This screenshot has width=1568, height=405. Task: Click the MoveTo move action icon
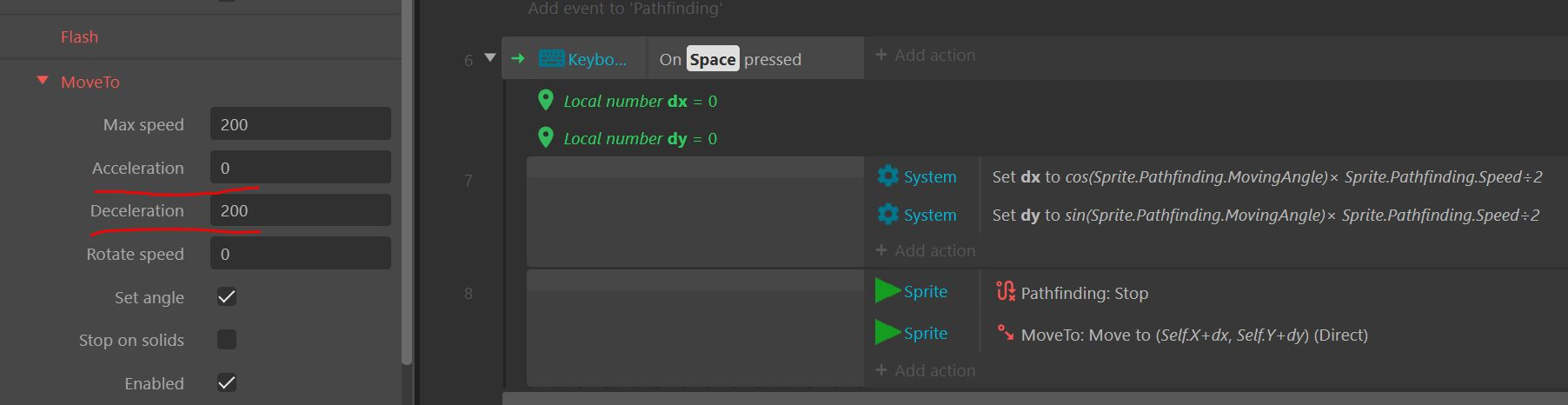click(x=1006, y=333)
